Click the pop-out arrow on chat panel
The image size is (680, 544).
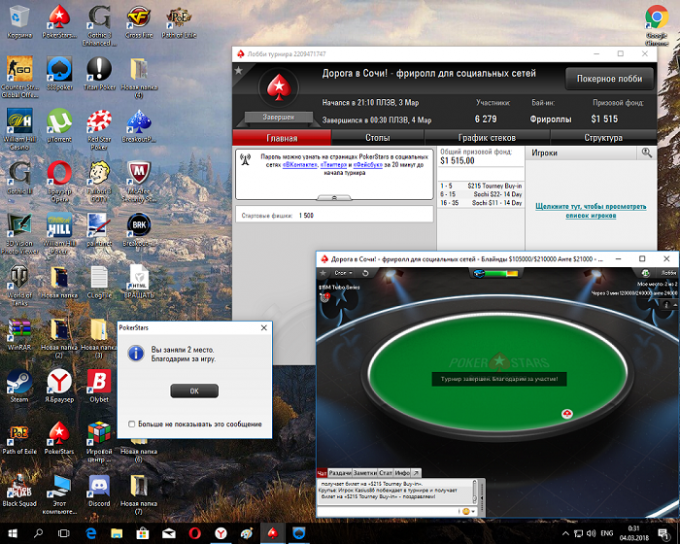tap(416, 472)
